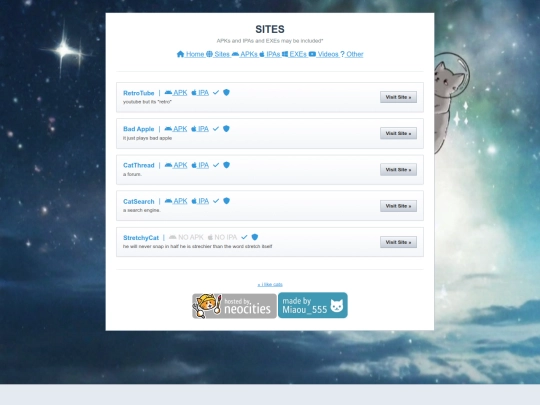
Task: Download the CatSearch IPA
Action: [200, 201]
